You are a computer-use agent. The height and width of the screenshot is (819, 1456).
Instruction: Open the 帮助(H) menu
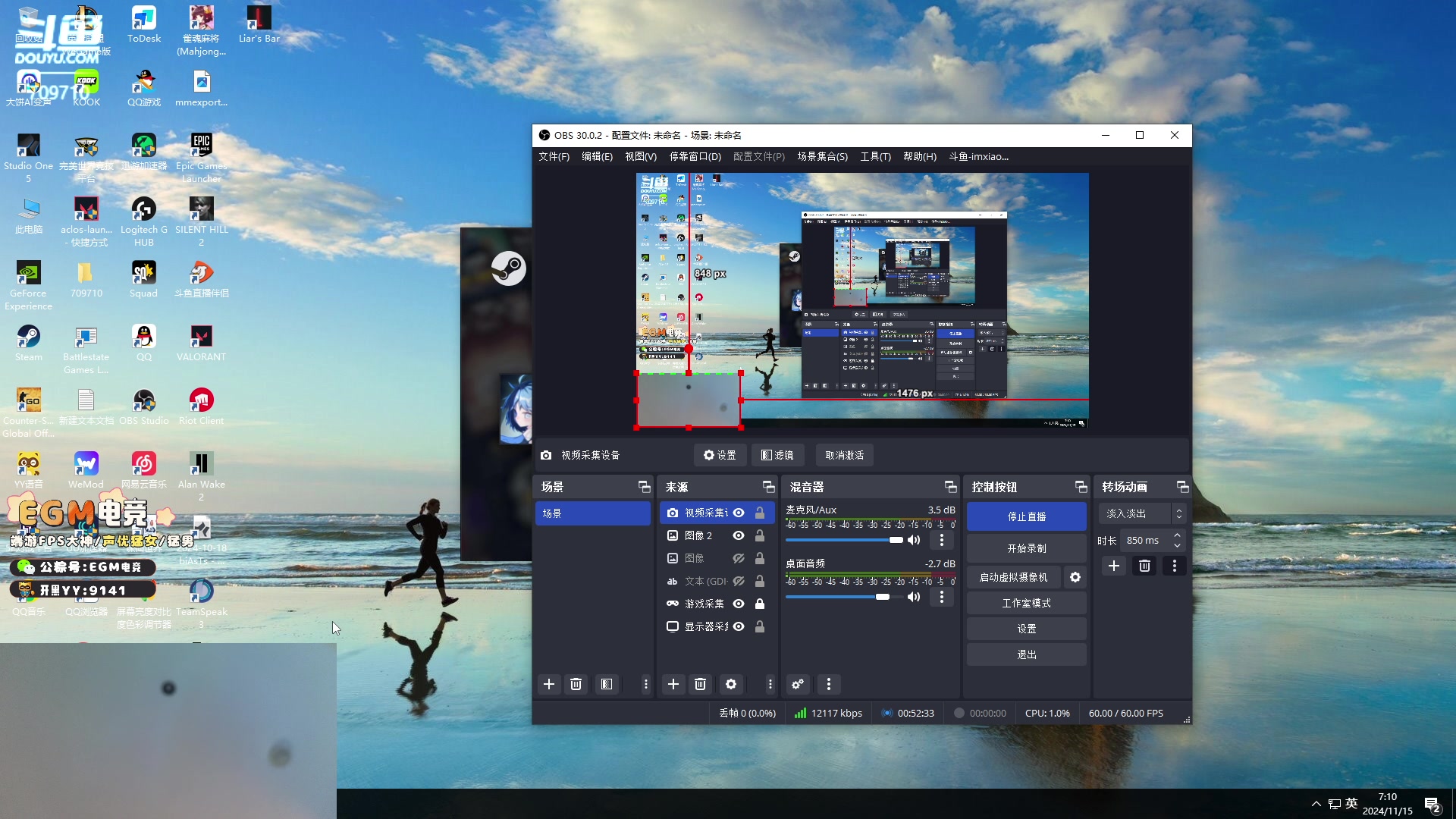(919, 156)
